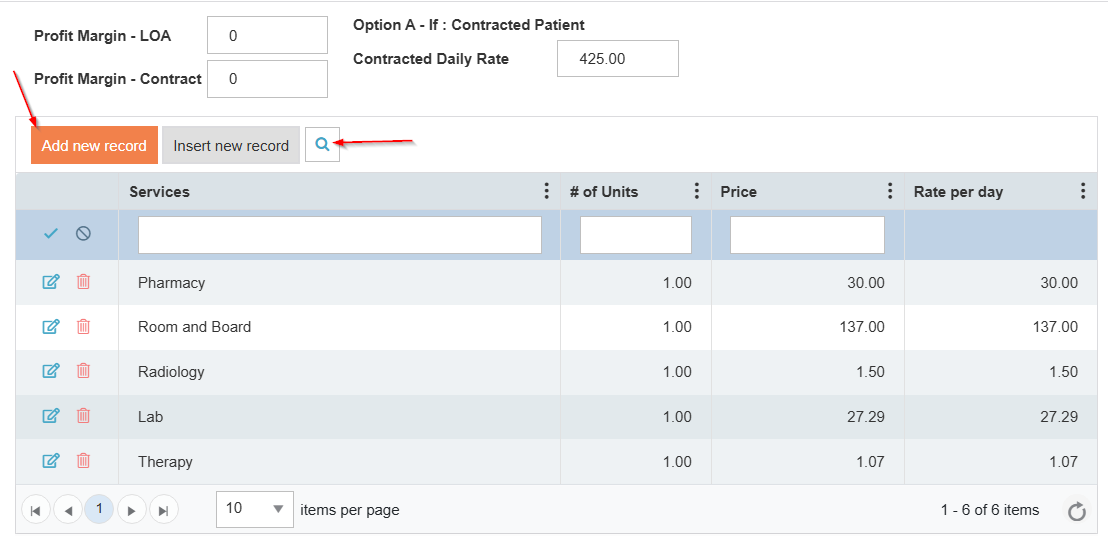Edit the Therapy row
1108x536 pixels.
(x=51, y=461)
